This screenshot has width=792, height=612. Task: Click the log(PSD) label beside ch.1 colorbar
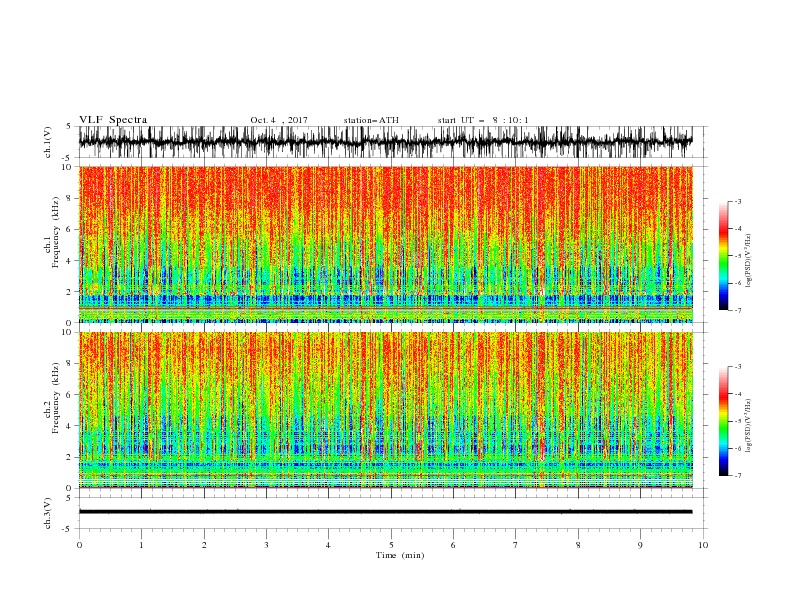coord(749,261)
